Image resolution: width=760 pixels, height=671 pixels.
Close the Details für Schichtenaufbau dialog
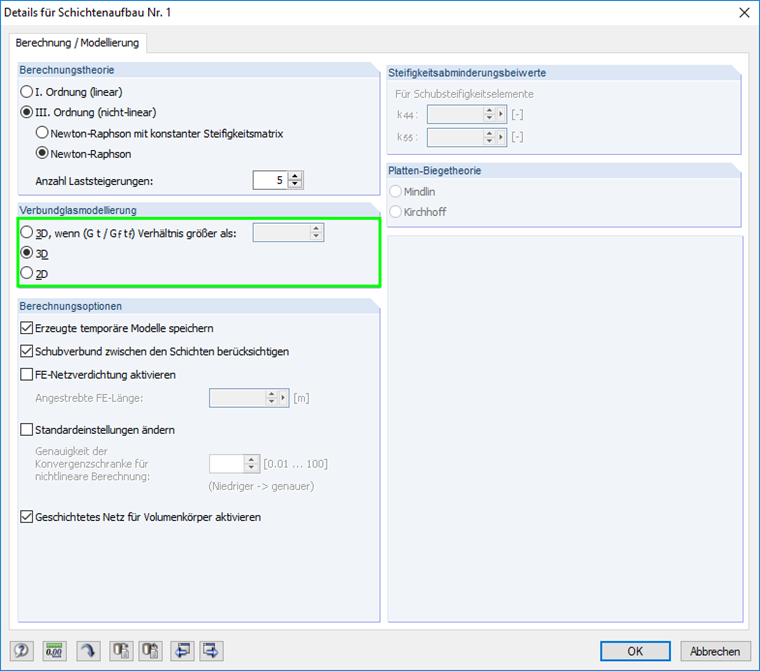[x=744, y=13]
